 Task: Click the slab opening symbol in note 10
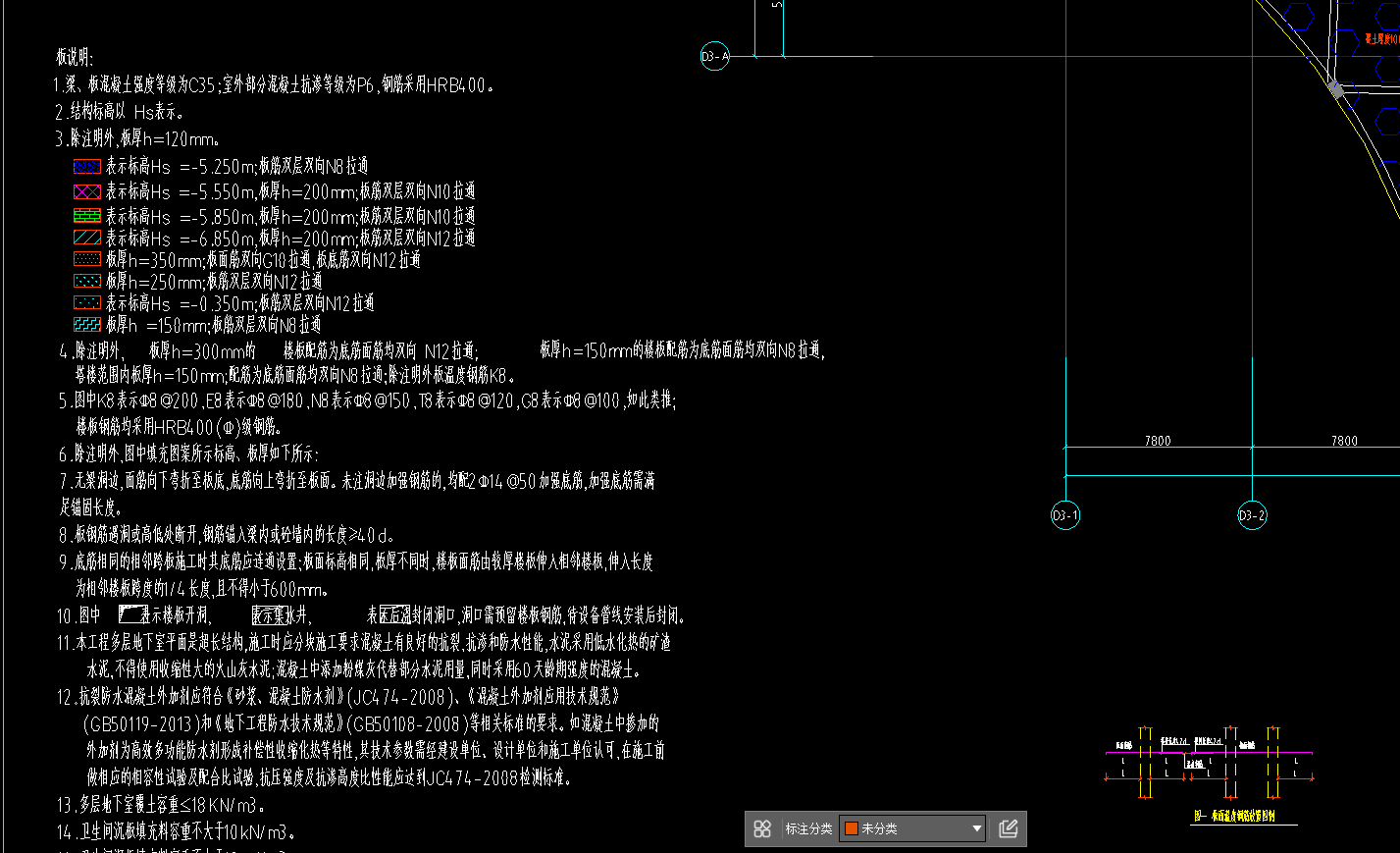[x=133, y=614]
